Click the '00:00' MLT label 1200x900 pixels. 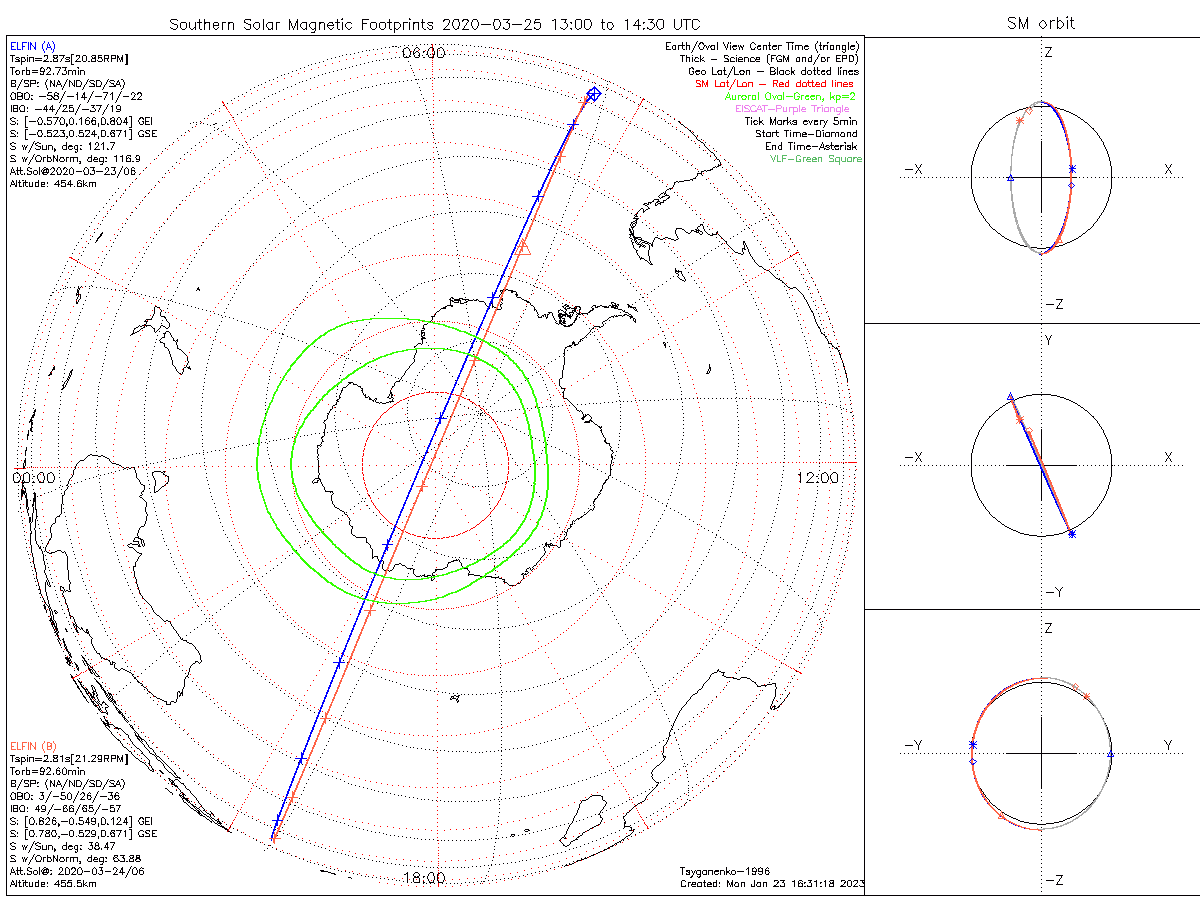(x=34, y=478)
